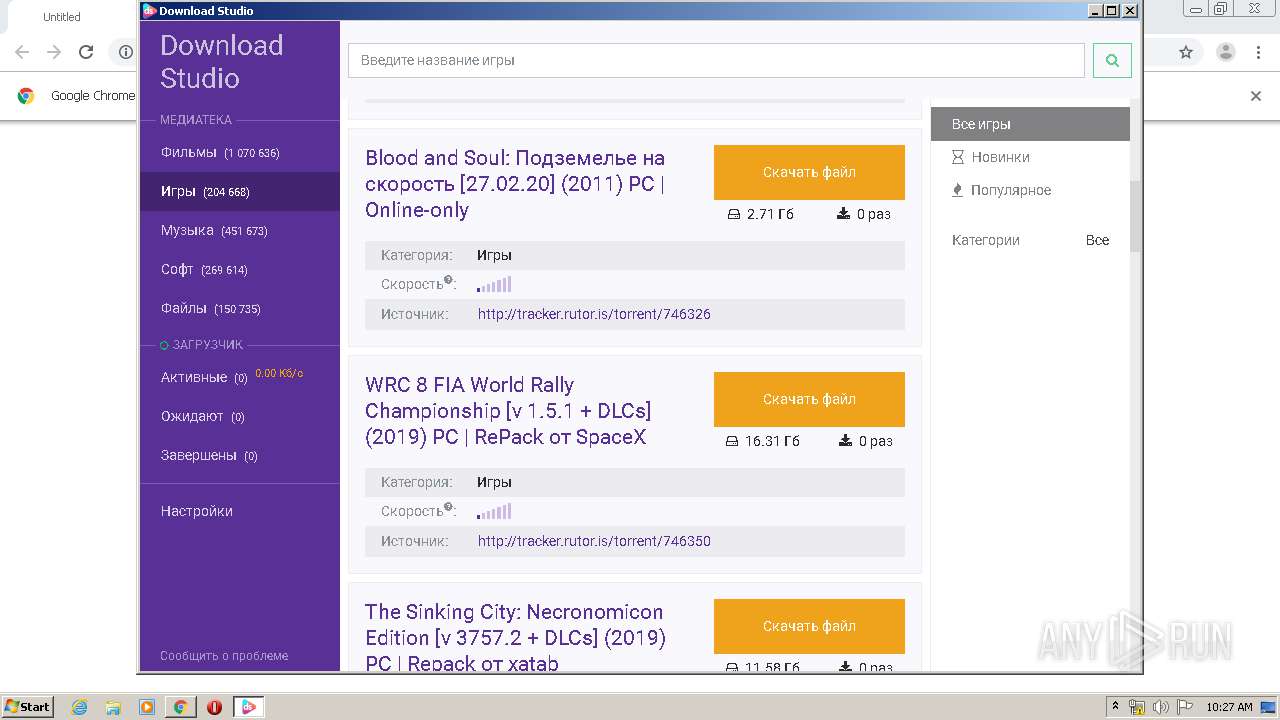
Task: Open Chrome taskbar icon
Action: click(180, 707)
